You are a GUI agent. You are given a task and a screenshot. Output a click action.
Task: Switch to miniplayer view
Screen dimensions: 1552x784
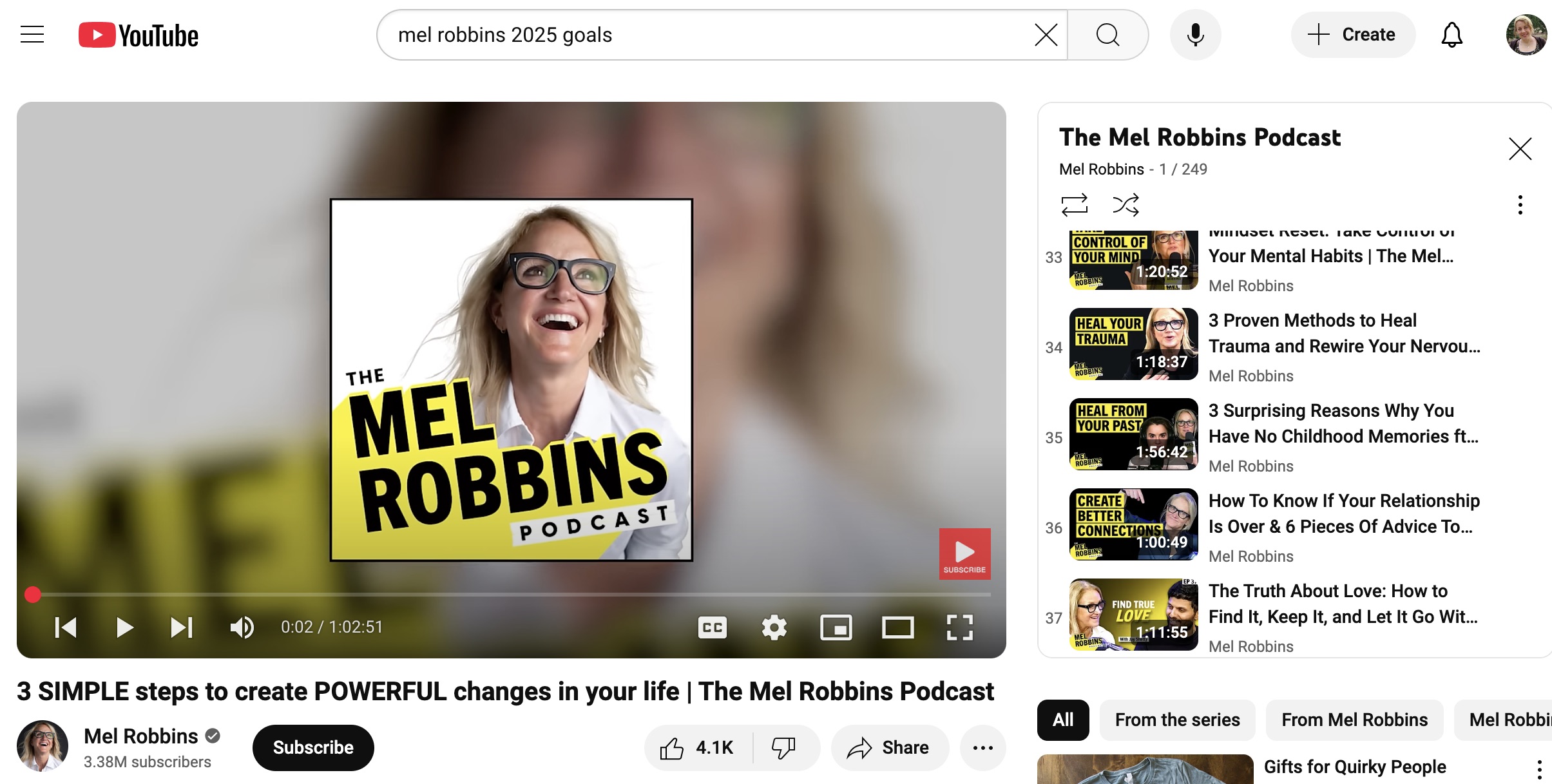[x=836, y=627]
